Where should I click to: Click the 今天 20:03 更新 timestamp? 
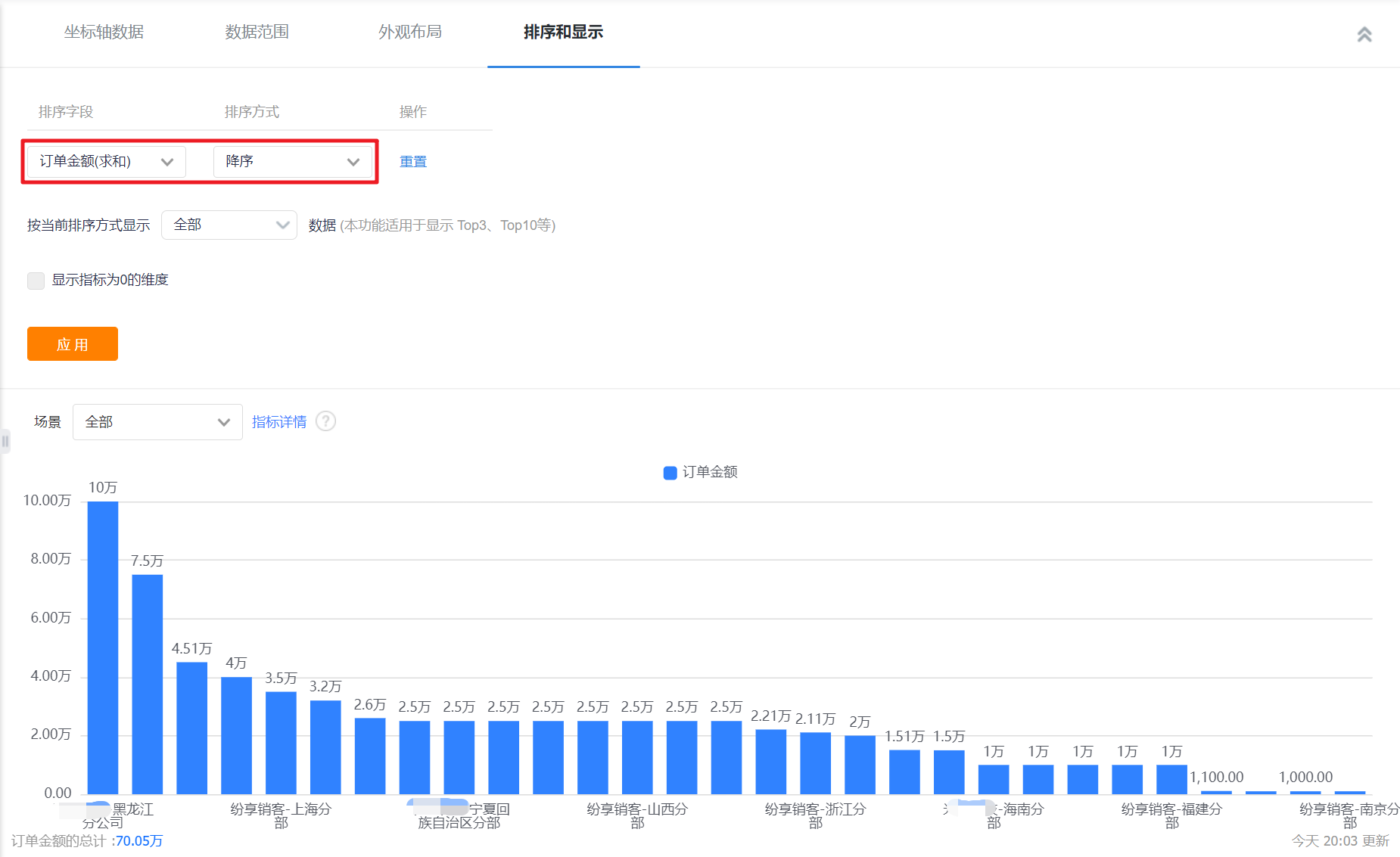pyautogui.click(x=1340, y=841)
